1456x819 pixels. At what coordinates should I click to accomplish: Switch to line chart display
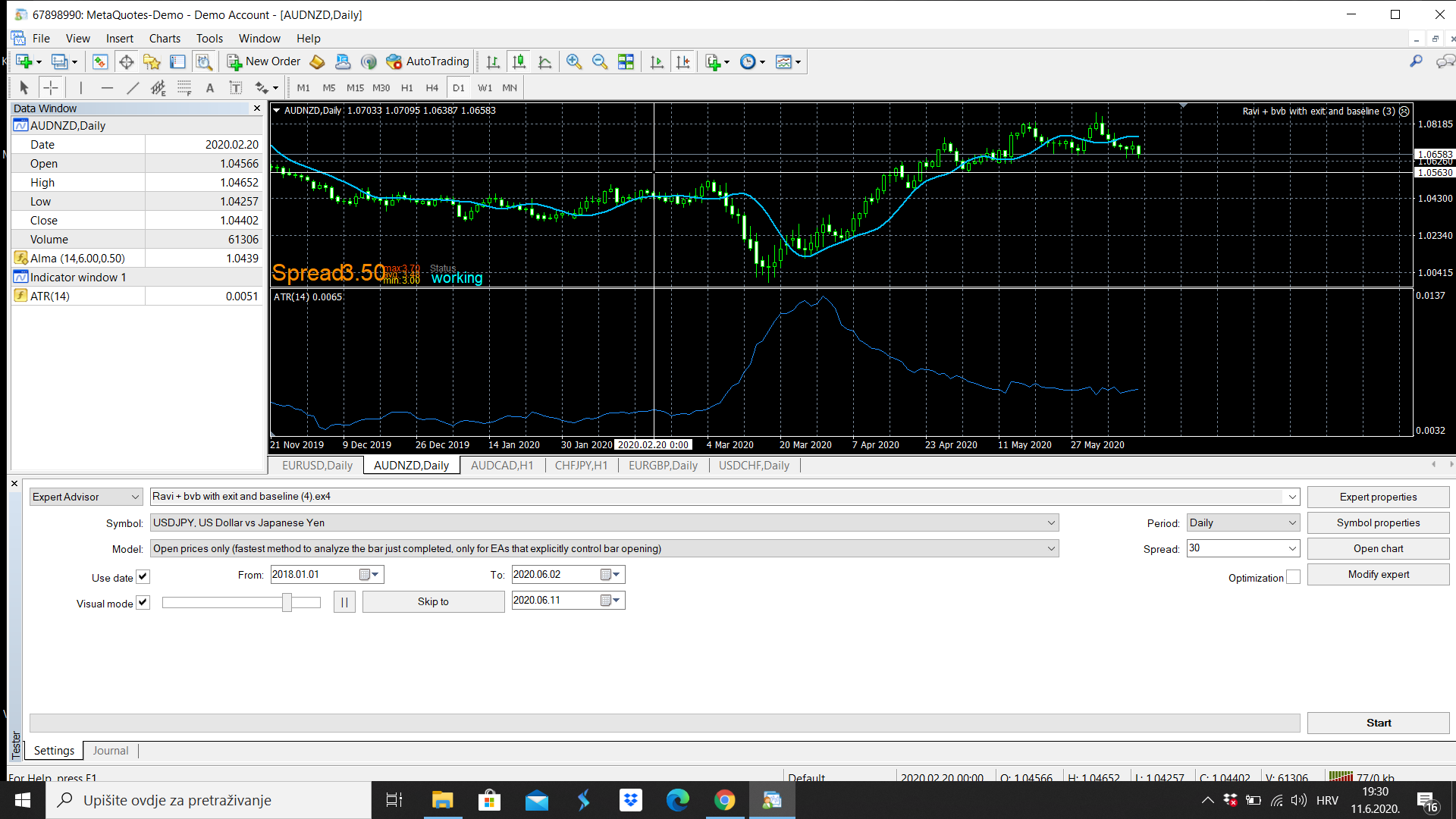[x=544, y=62]
